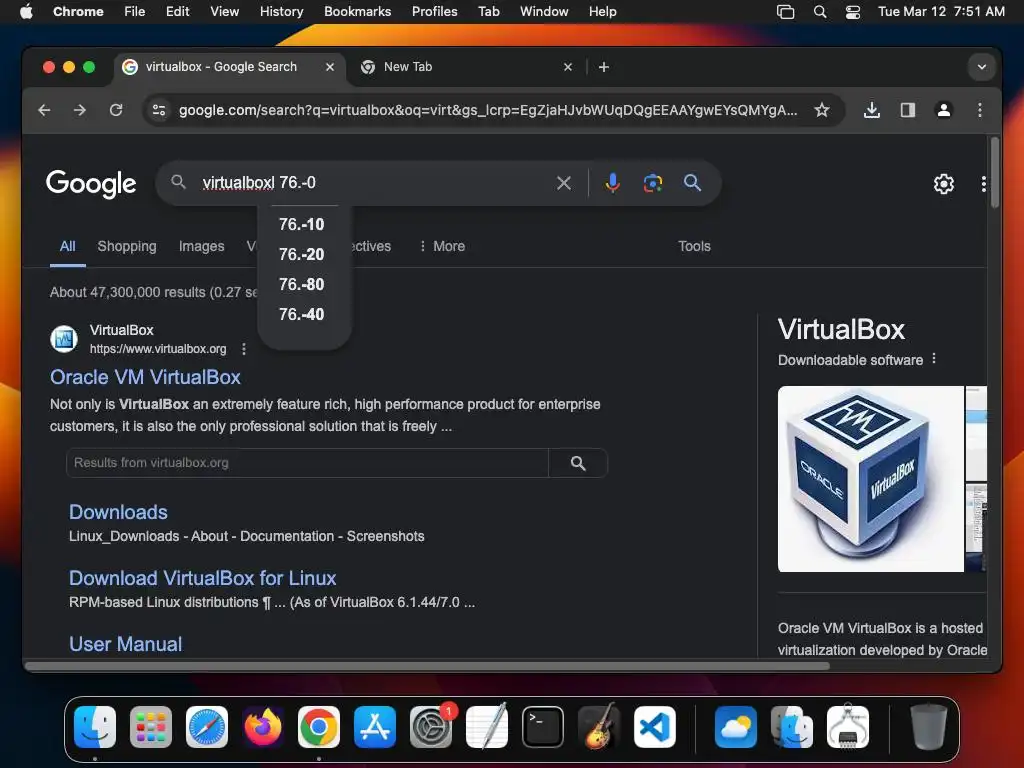The height and width of the screenshot is (768, 1024).
Task: Open the Profiles menu
Action: coord(434,12)
